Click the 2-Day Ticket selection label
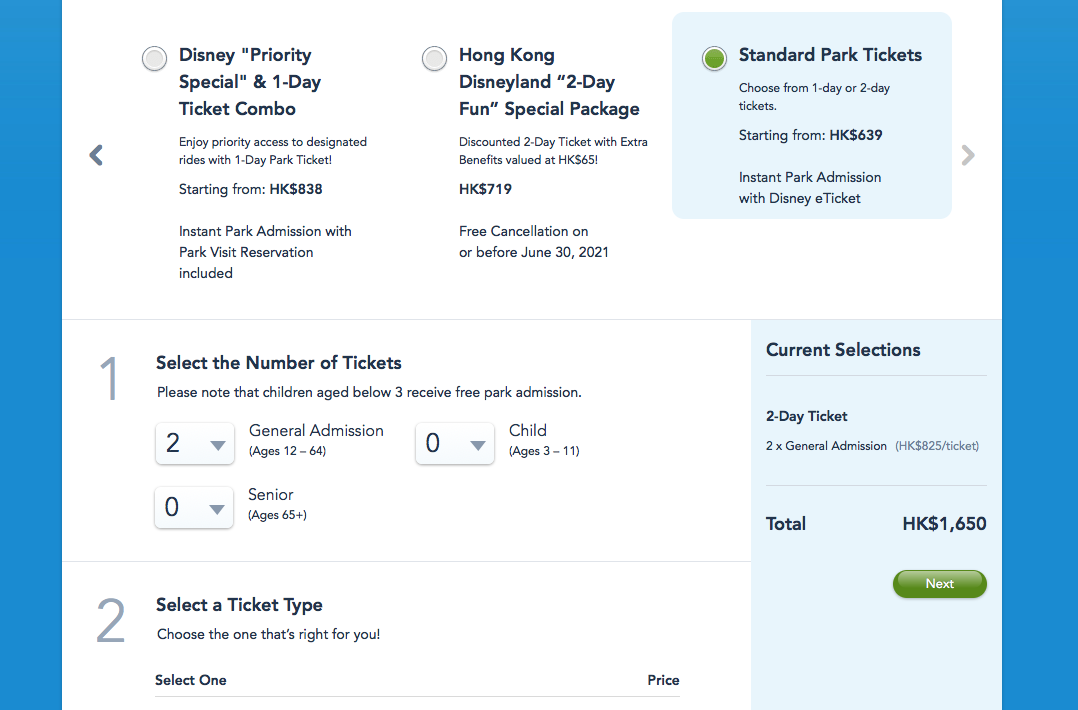This screenshot has height=710, width=1078. point(807,416)
